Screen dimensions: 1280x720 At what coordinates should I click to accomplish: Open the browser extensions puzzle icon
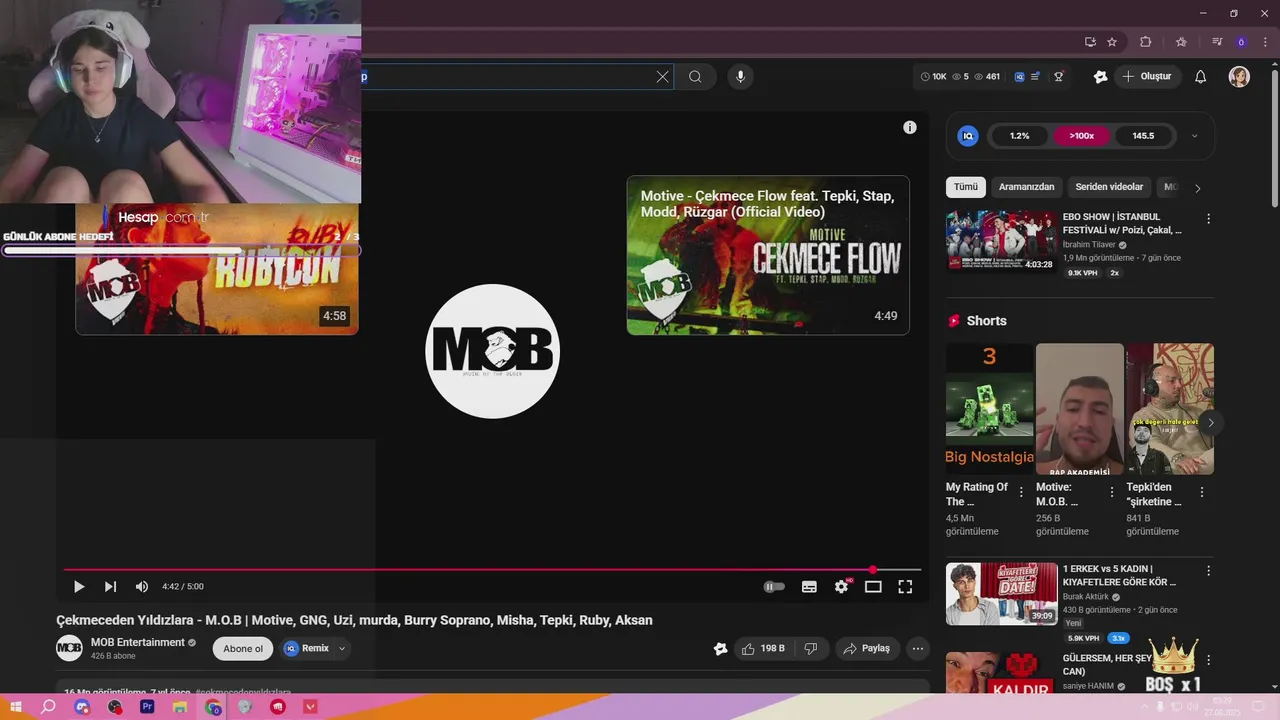(1146, 42)
